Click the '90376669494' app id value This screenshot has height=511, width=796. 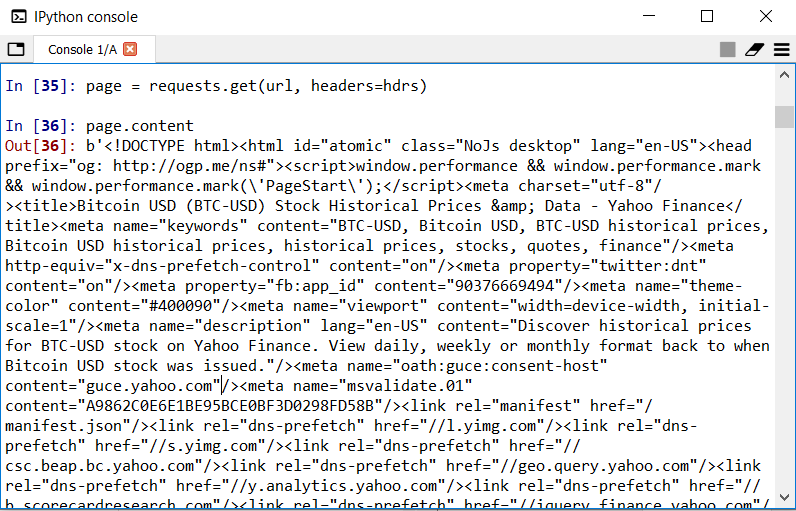click(x=505, y=286)
